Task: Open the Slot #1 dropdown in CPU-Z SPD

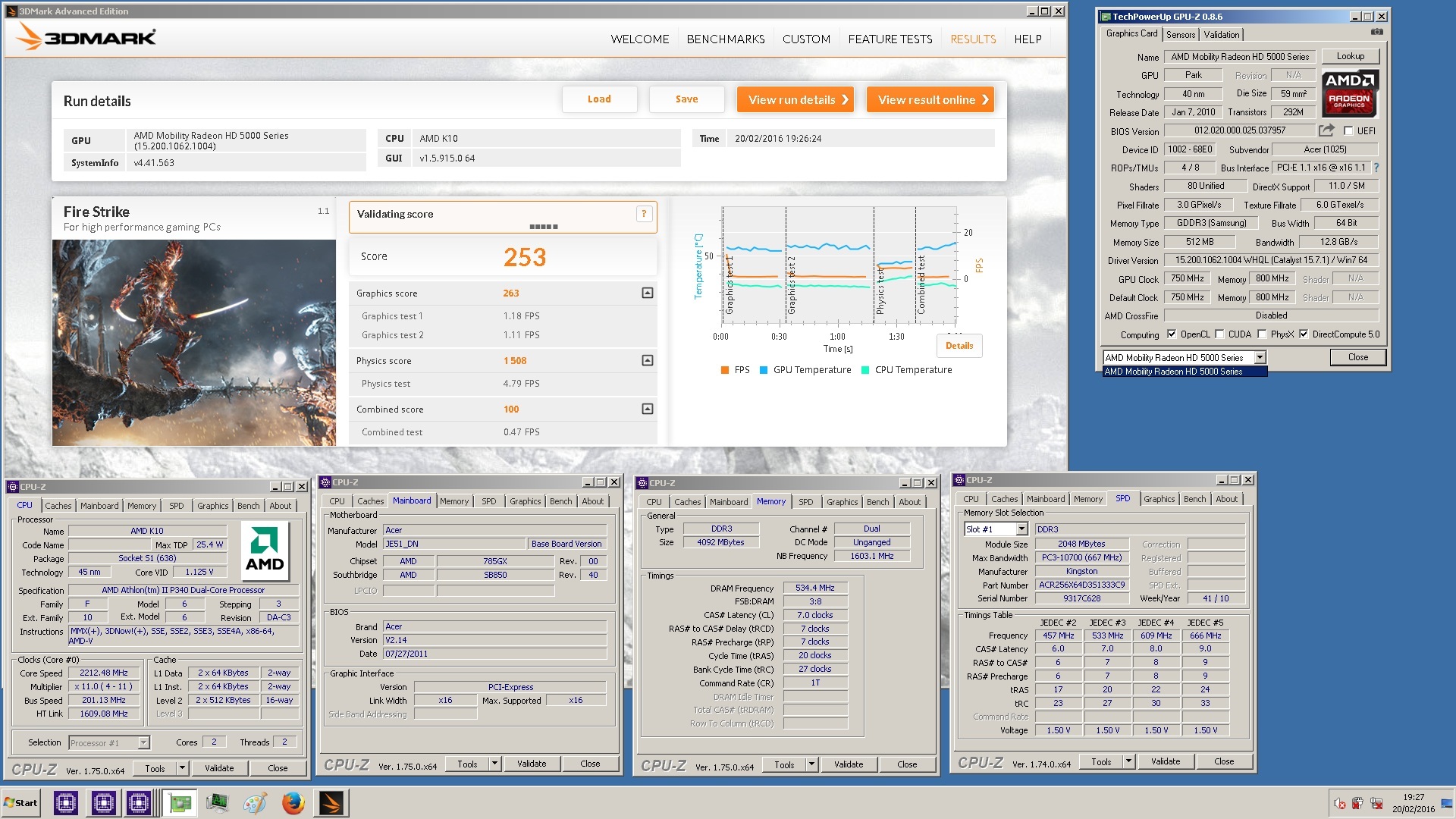Action: [1021, 529]
